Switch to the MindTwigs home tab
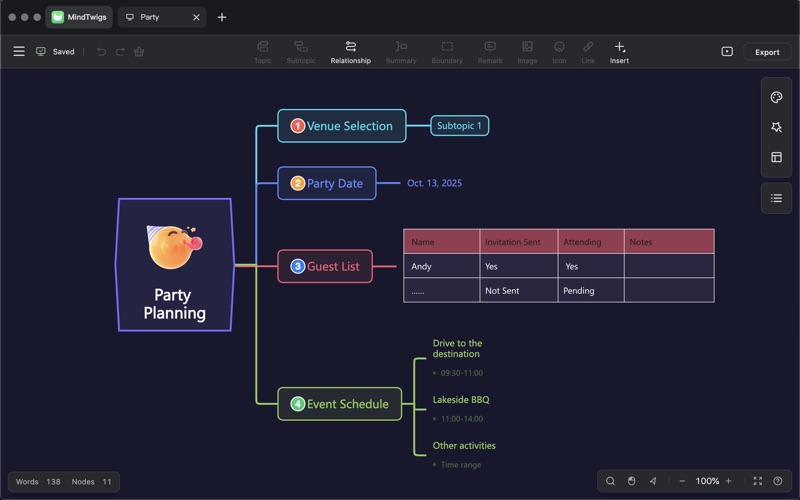 (79, 17)
